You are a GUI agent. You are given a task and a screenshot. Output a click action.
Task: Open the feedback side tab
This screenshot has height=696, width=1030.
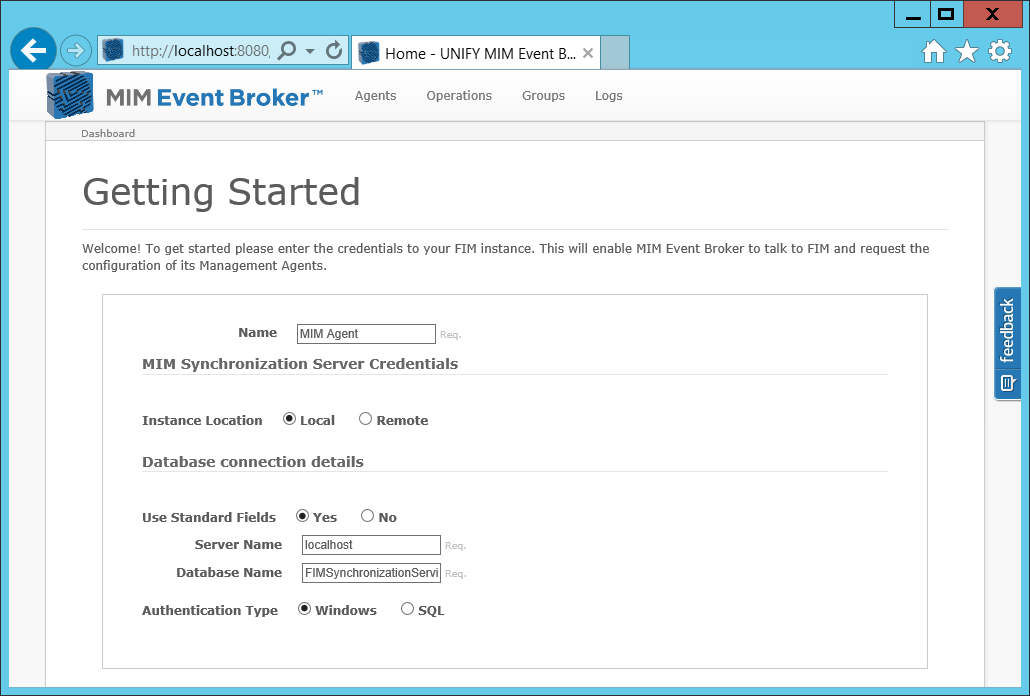(x=1007, y=343)
